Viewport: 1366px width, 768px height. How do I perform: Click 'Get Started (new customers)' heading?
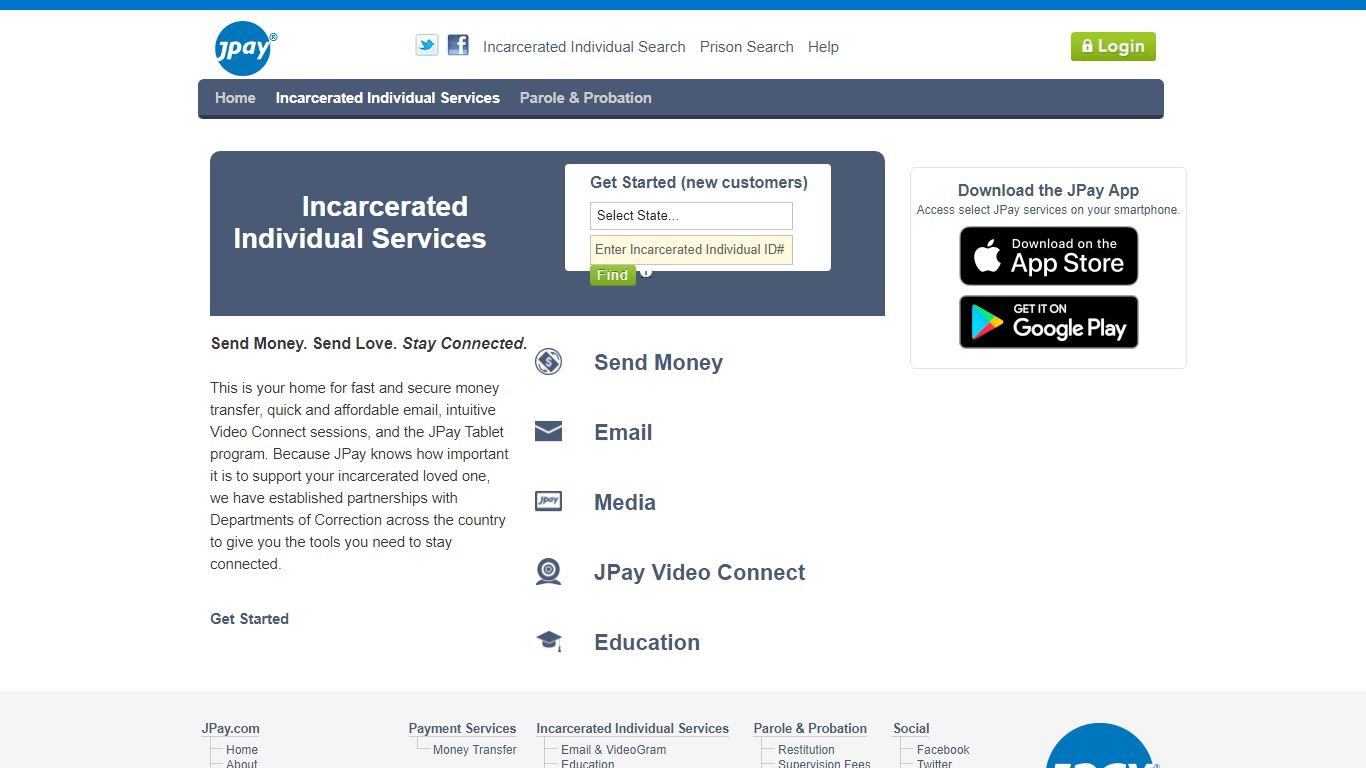pos(699,182)
